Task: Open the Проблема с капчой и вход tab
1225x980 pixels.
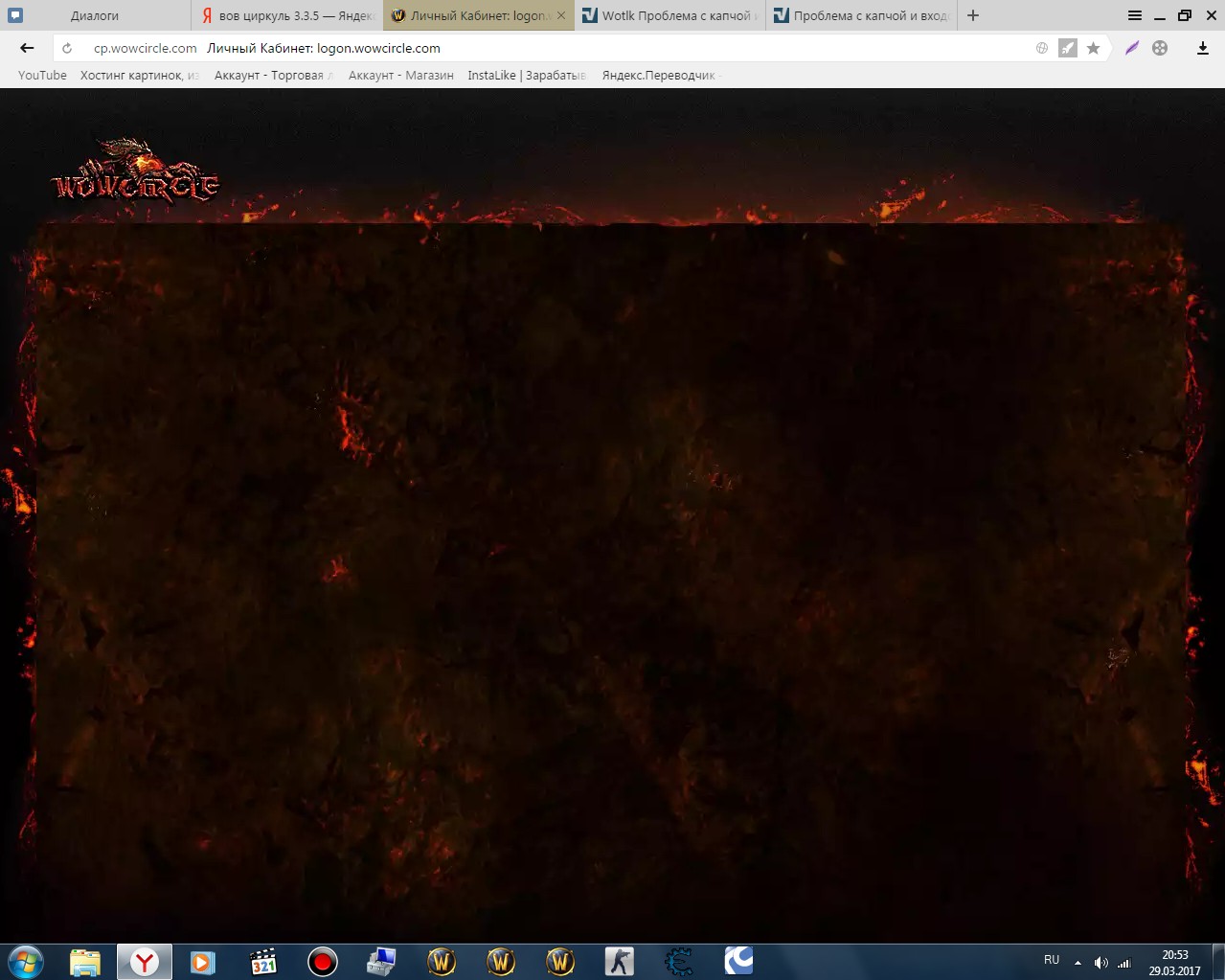Action: tap(862, 15)
